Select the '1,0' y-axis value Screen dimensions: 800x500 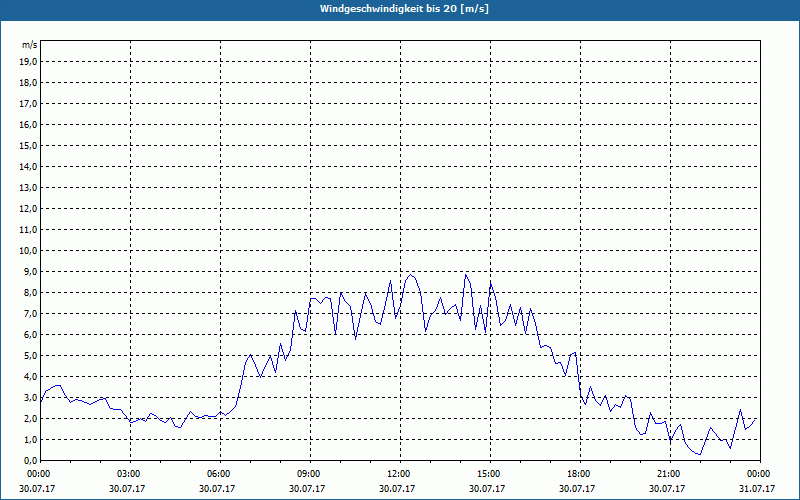(30, 440)
